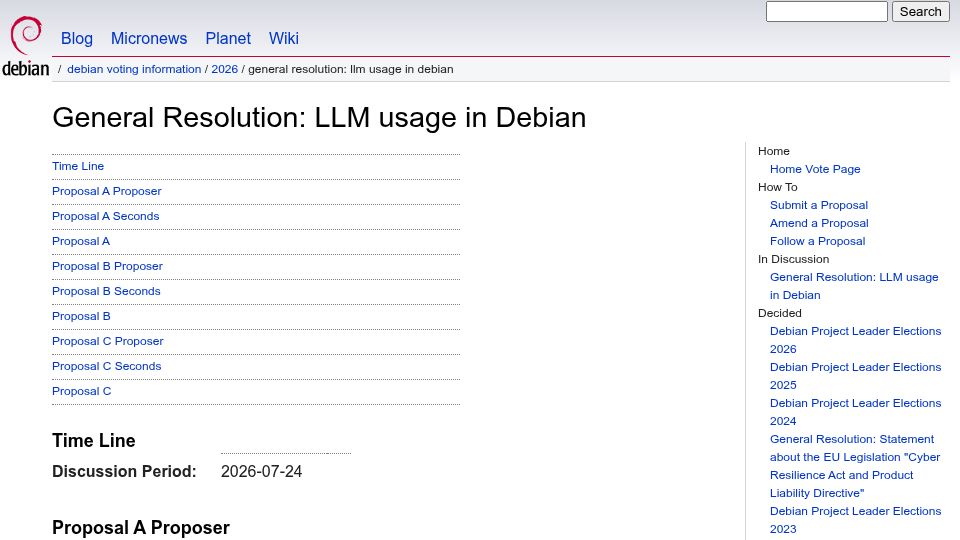Open Debian Project Leader Elections 2024

(x=855, y=412)
